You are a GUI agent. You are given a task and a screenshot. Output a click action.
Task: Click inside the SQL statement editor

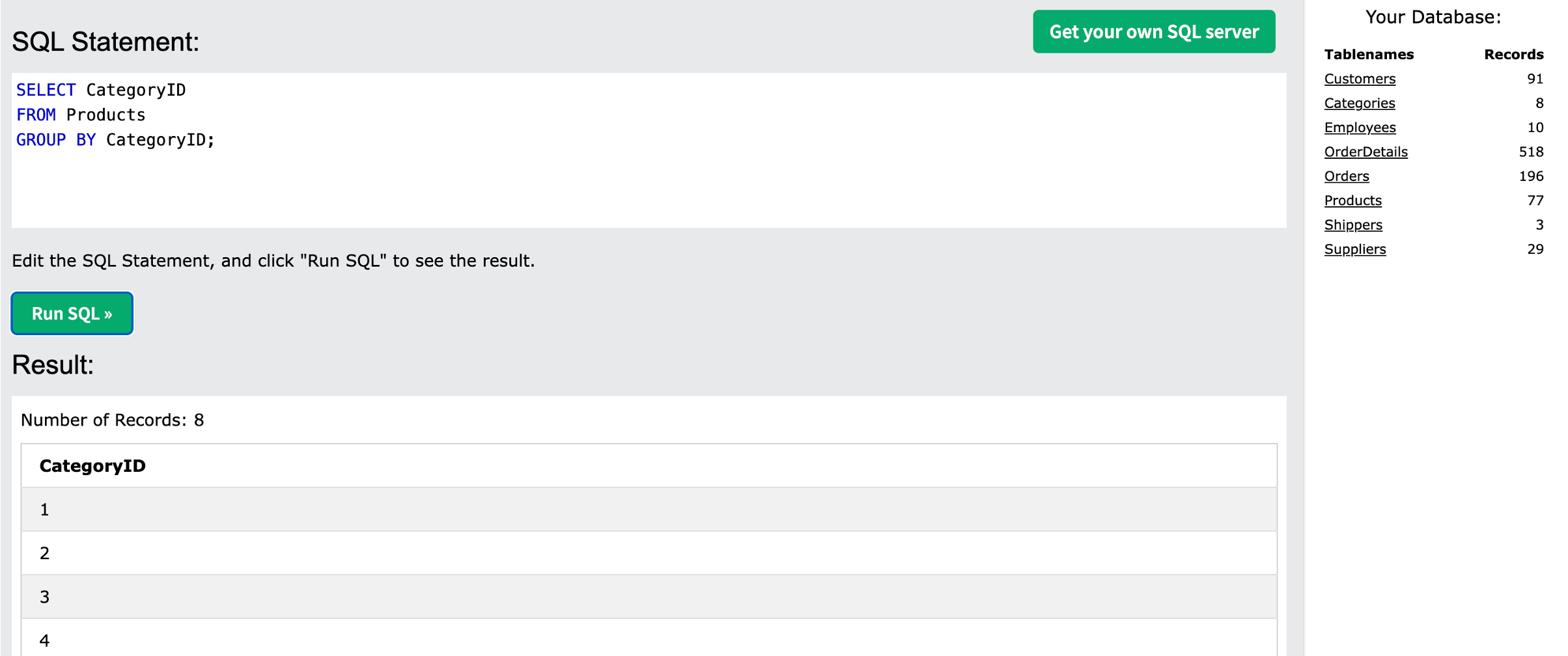(649, 182)
